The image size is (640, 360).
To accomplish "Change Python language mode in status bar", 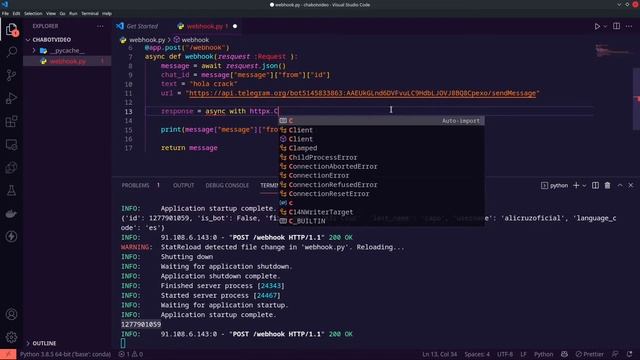I will click(543, 354).
